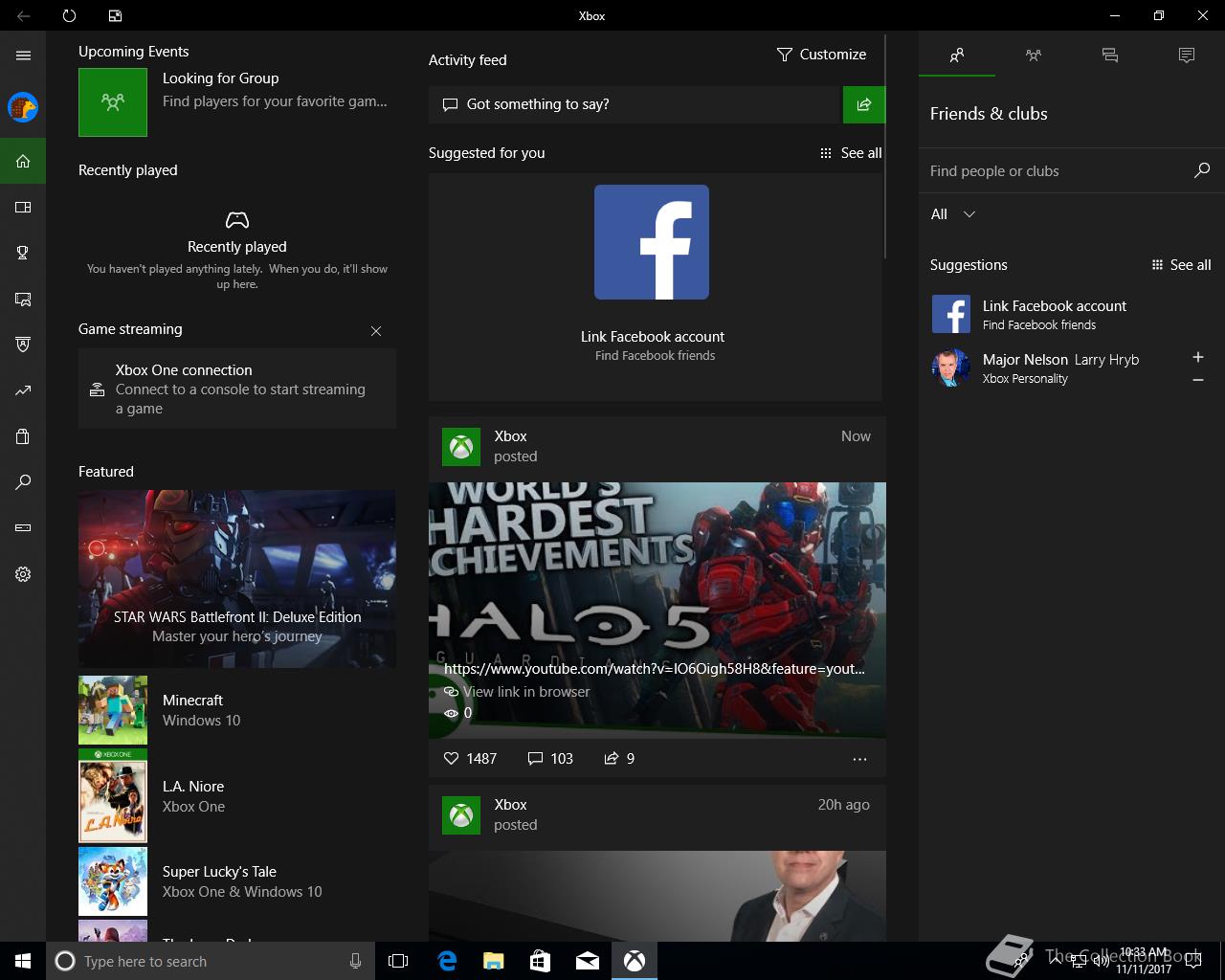Switch to the Friends tab
Viewport: 1225px width, 980px height.
957,56
